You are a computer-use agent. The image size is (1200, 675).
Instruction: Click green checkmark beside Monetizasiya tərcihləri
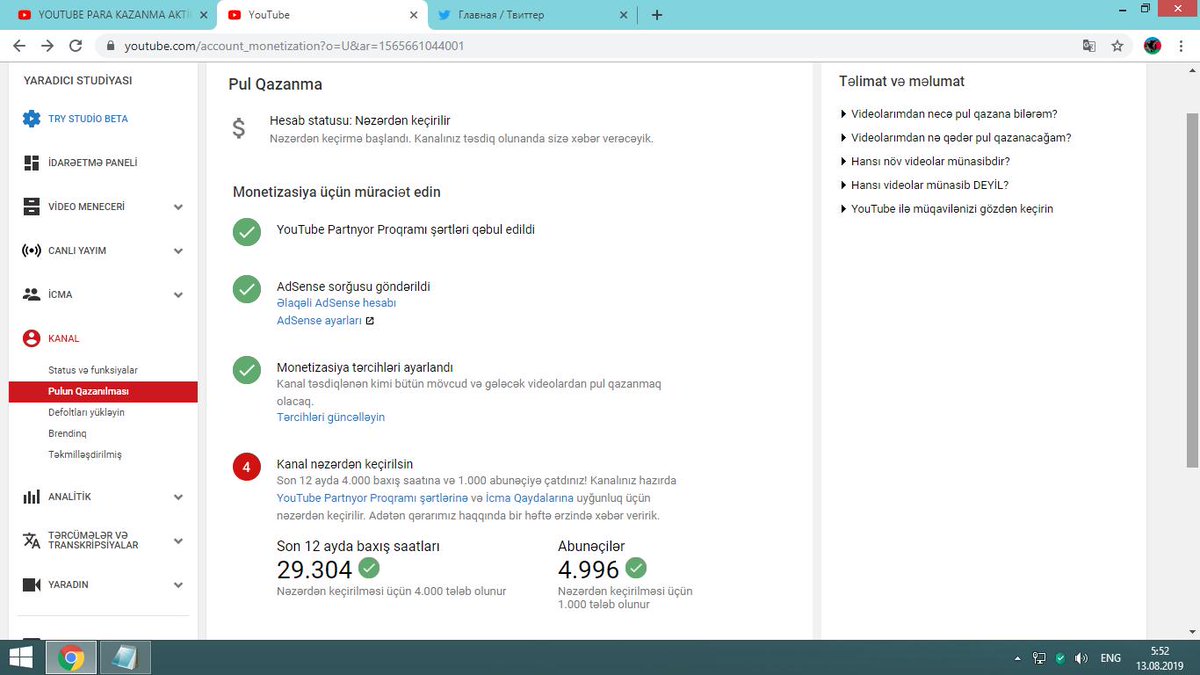(246, 369)
